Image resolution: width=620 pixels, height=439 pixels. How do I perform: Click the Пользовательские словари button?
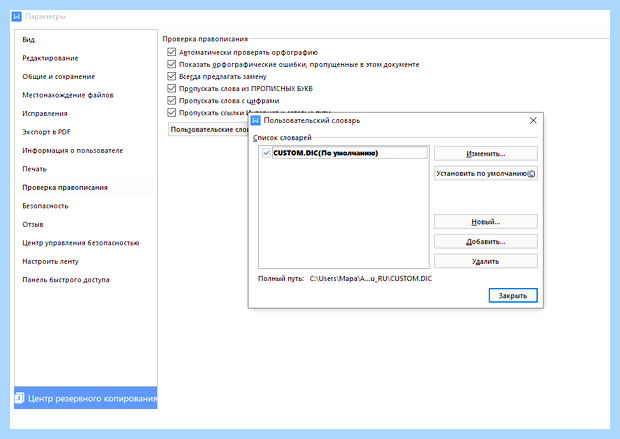208,129
